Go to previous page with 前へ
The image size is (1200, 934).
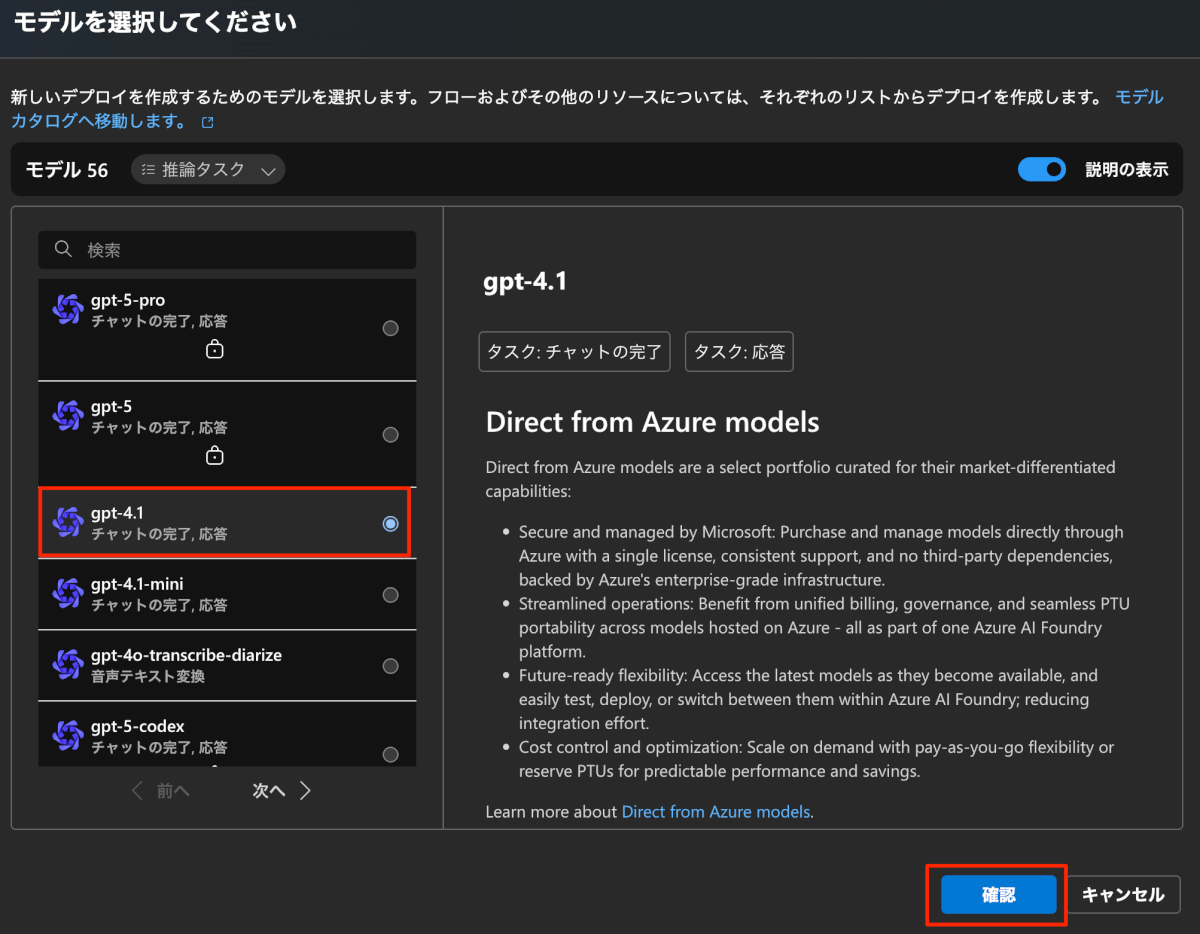point(161,790)
